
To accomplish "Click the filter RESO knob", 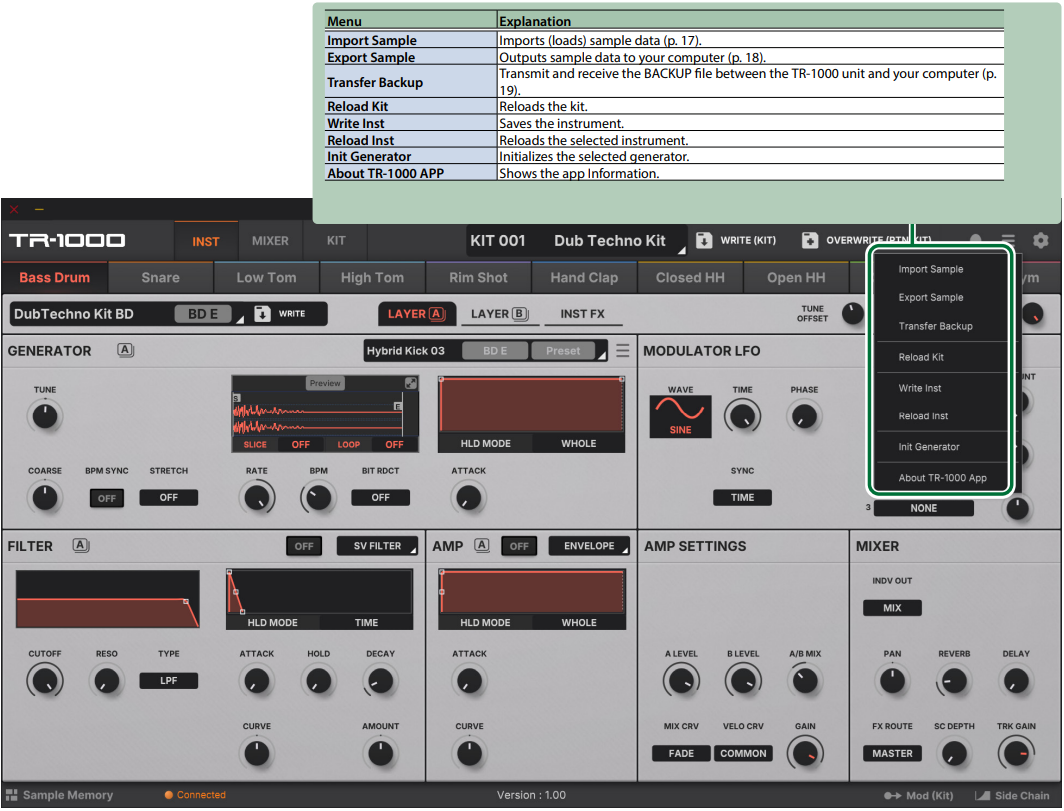I will pyautogui.click(x=107, y=681).
